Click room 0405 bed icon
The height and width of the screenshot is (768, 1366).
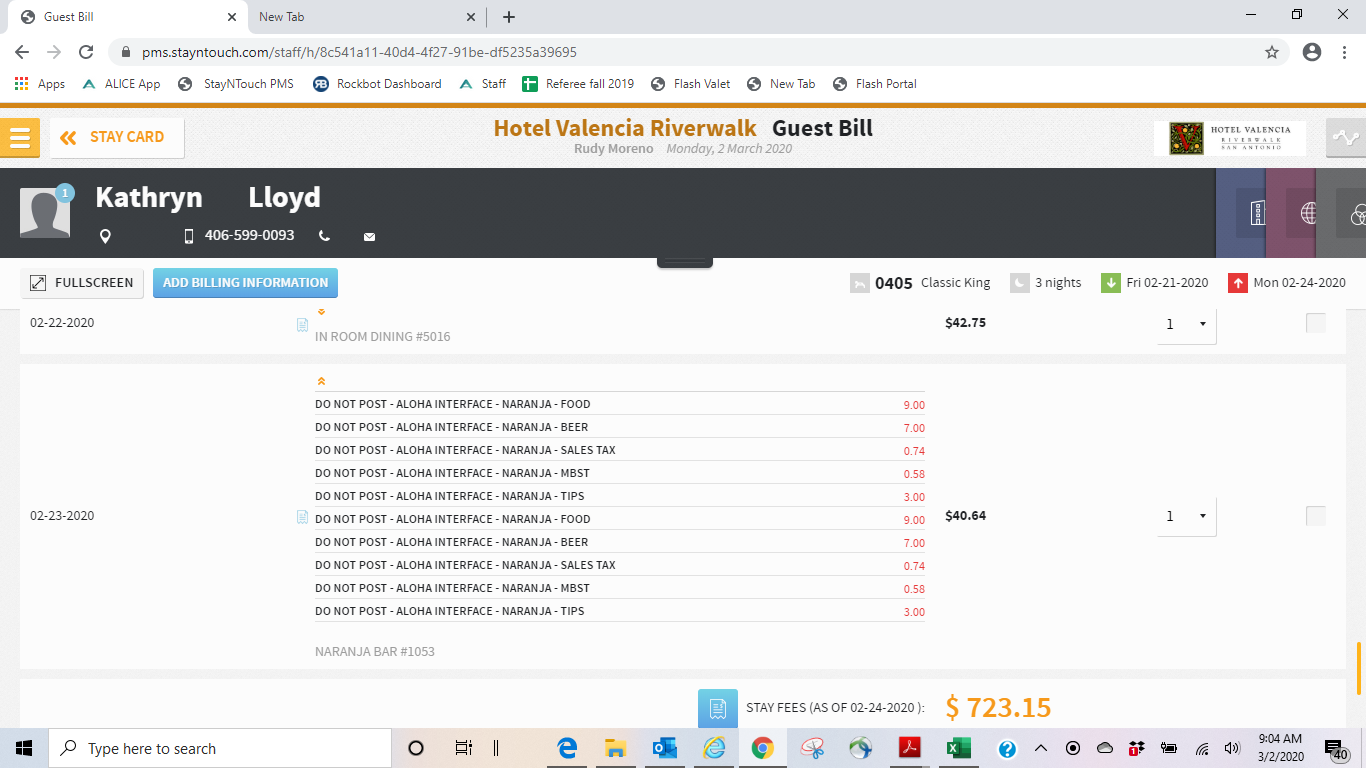point(859,283)
